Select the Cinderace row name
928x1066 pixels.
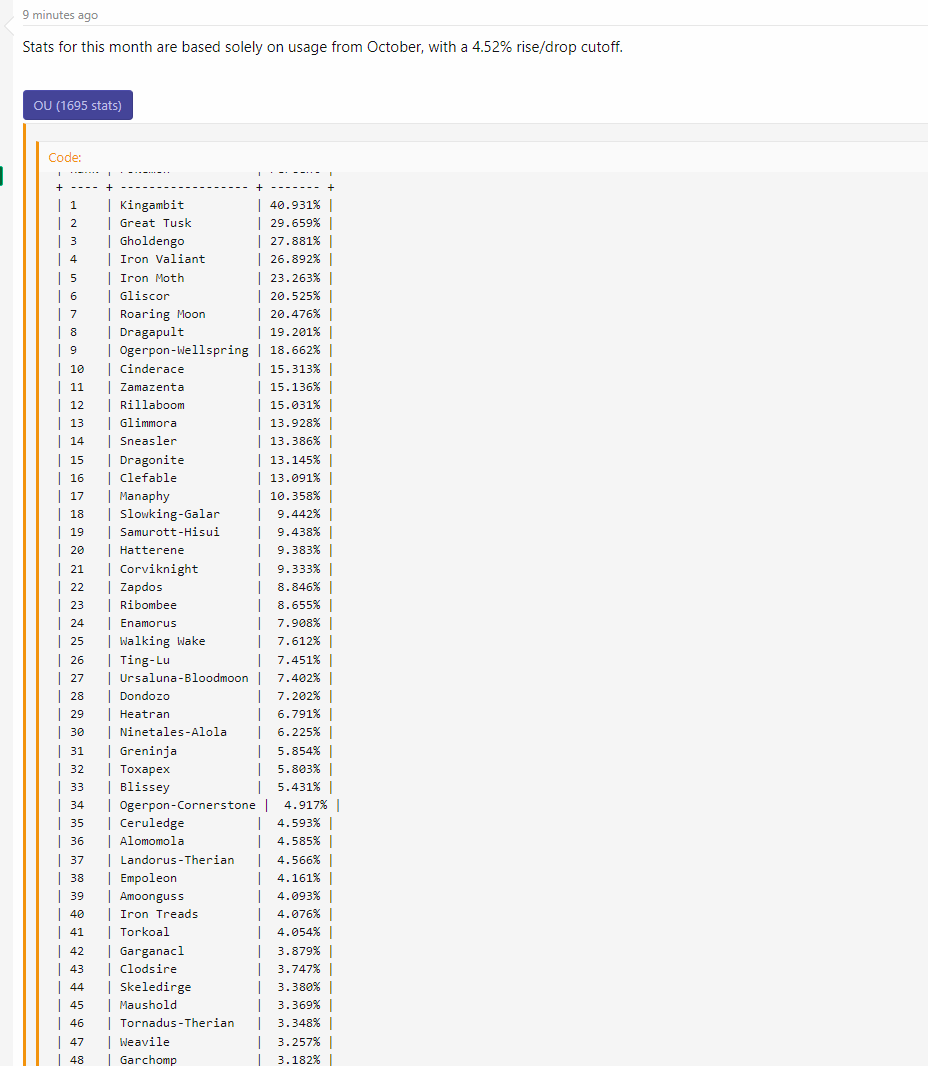pos(152,369)
